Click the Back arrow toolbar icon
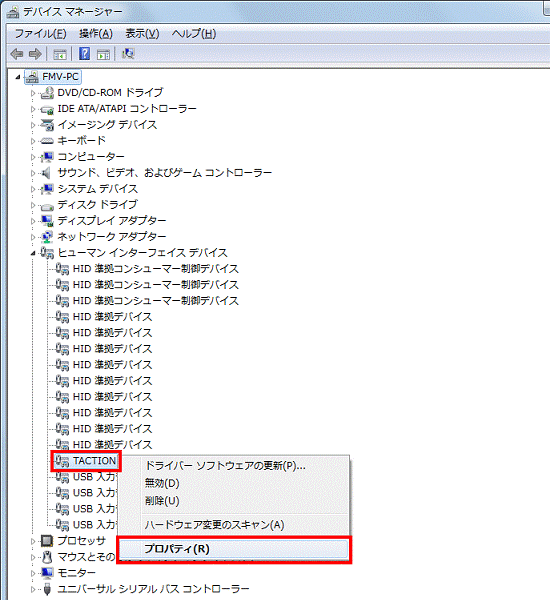 [x=17, y=54]
